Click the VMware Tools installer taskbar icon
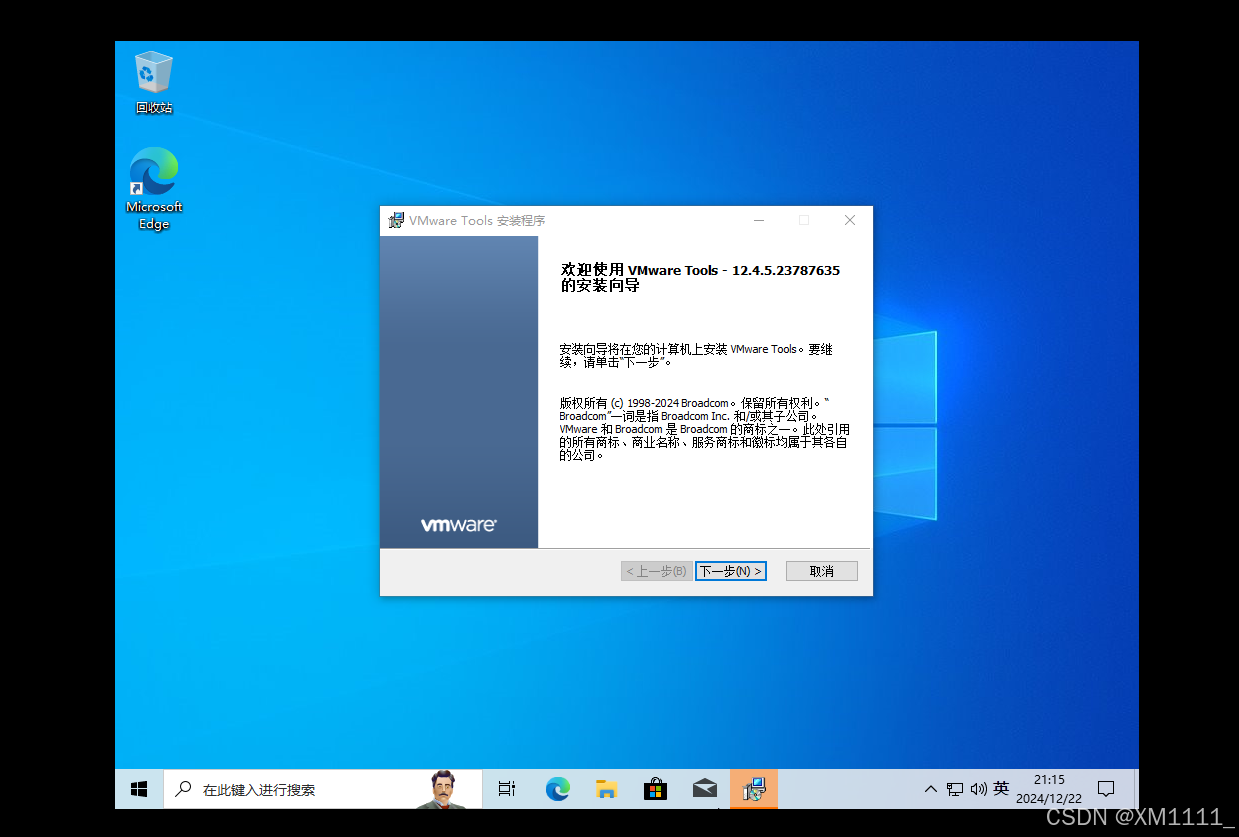Screen dimensions: 1239x837 [x=754, y=789]
